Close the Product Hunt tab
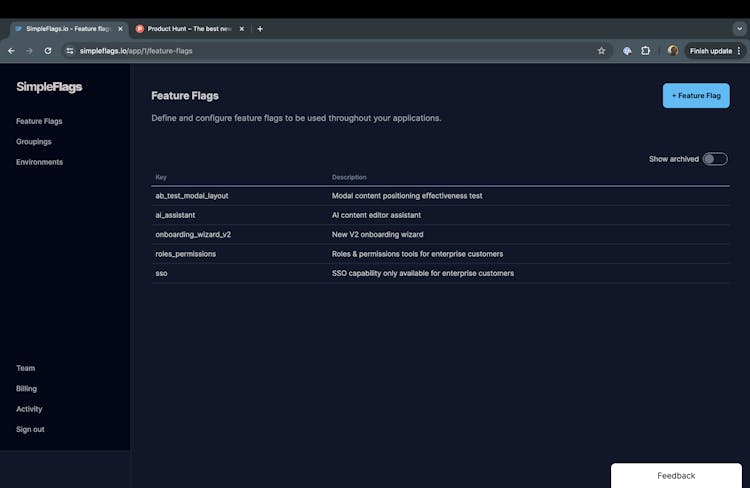Screen dimensions: 750x488 [x=242, y=29]
